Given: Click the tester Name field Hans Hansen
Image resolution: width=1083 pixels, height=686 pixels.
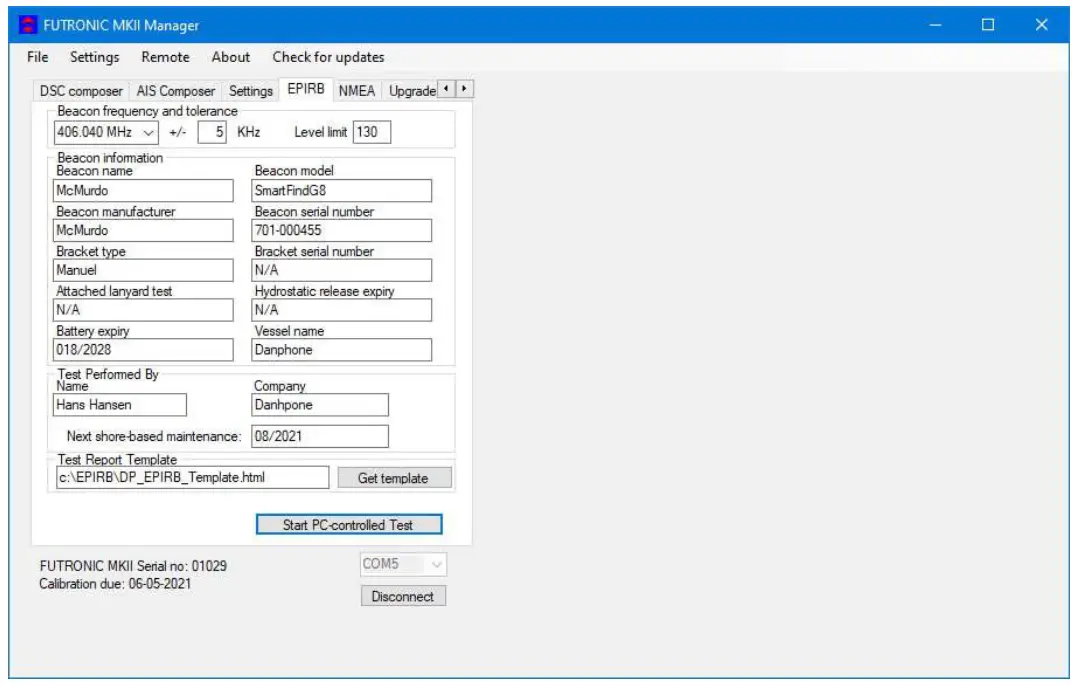Looking at the screenshot, I should coord(119,405).
